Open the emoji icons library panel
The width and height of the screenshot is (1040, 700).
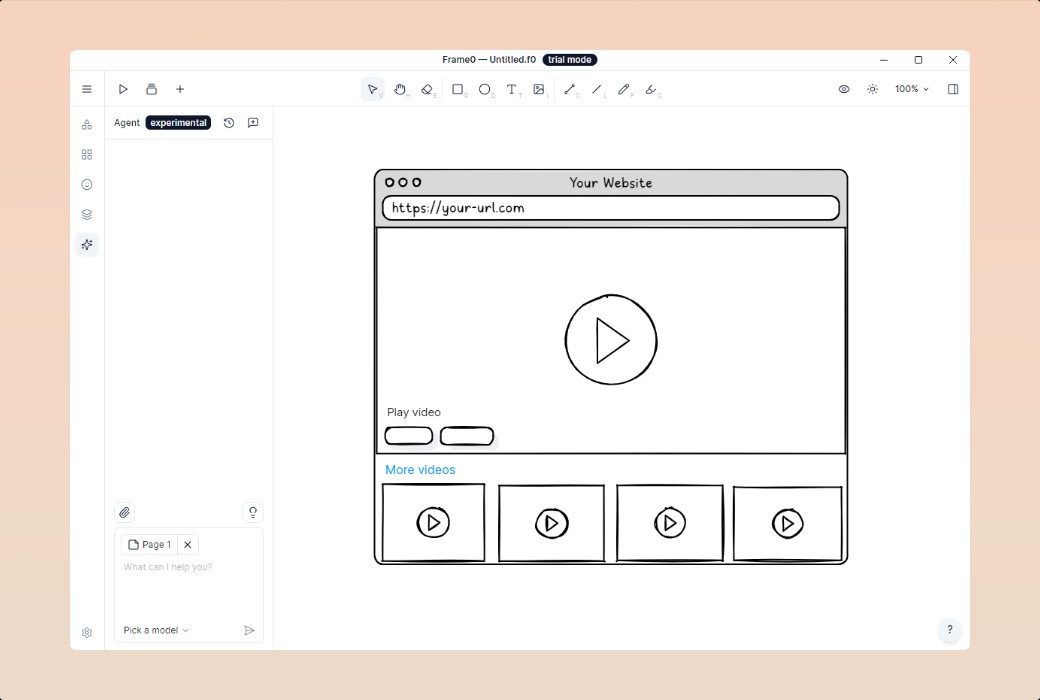pyautogui.click(x=87, y=185)
